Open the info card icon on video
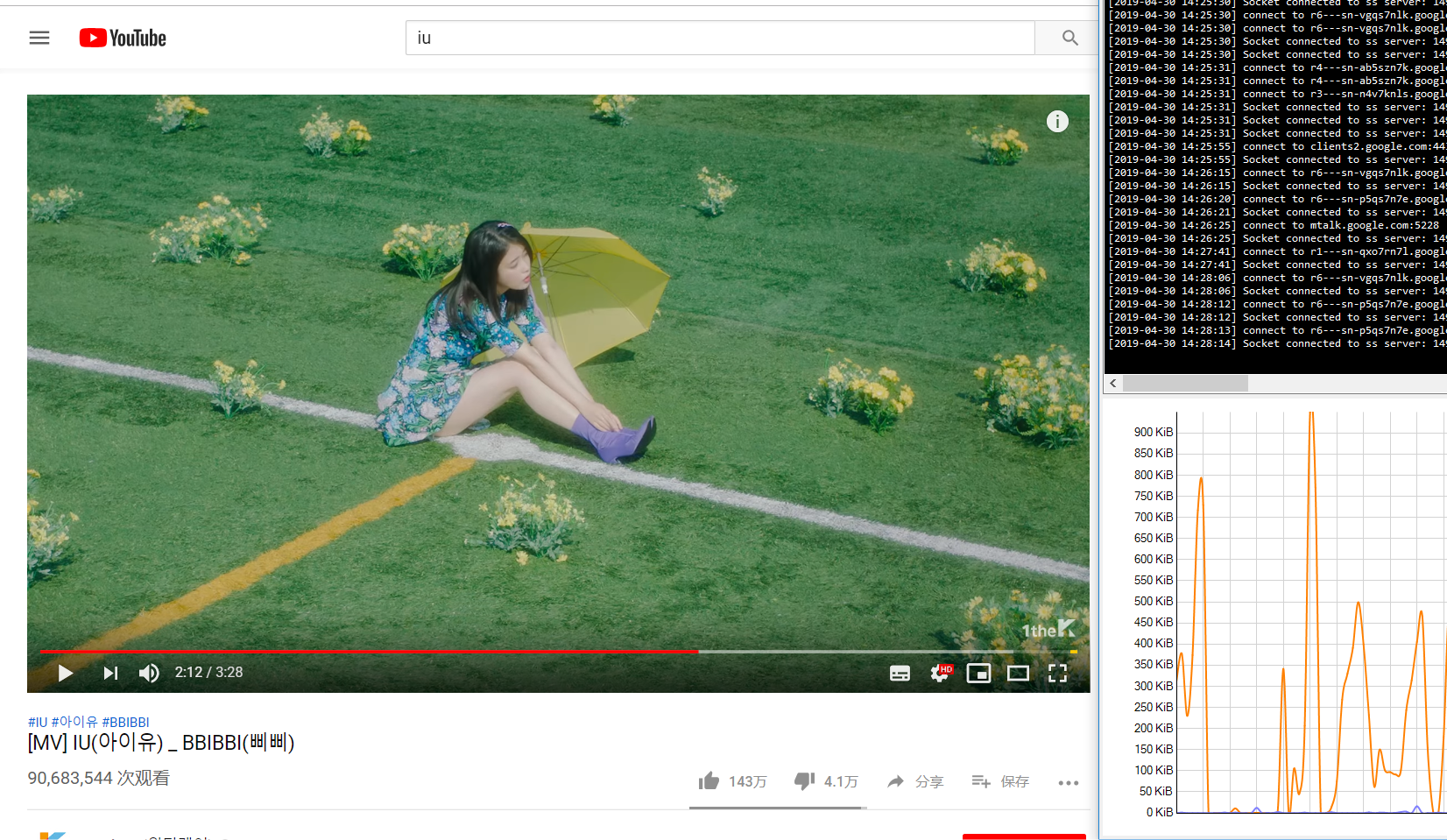Screen dimensions: 1447x840 click(1057, 122)
